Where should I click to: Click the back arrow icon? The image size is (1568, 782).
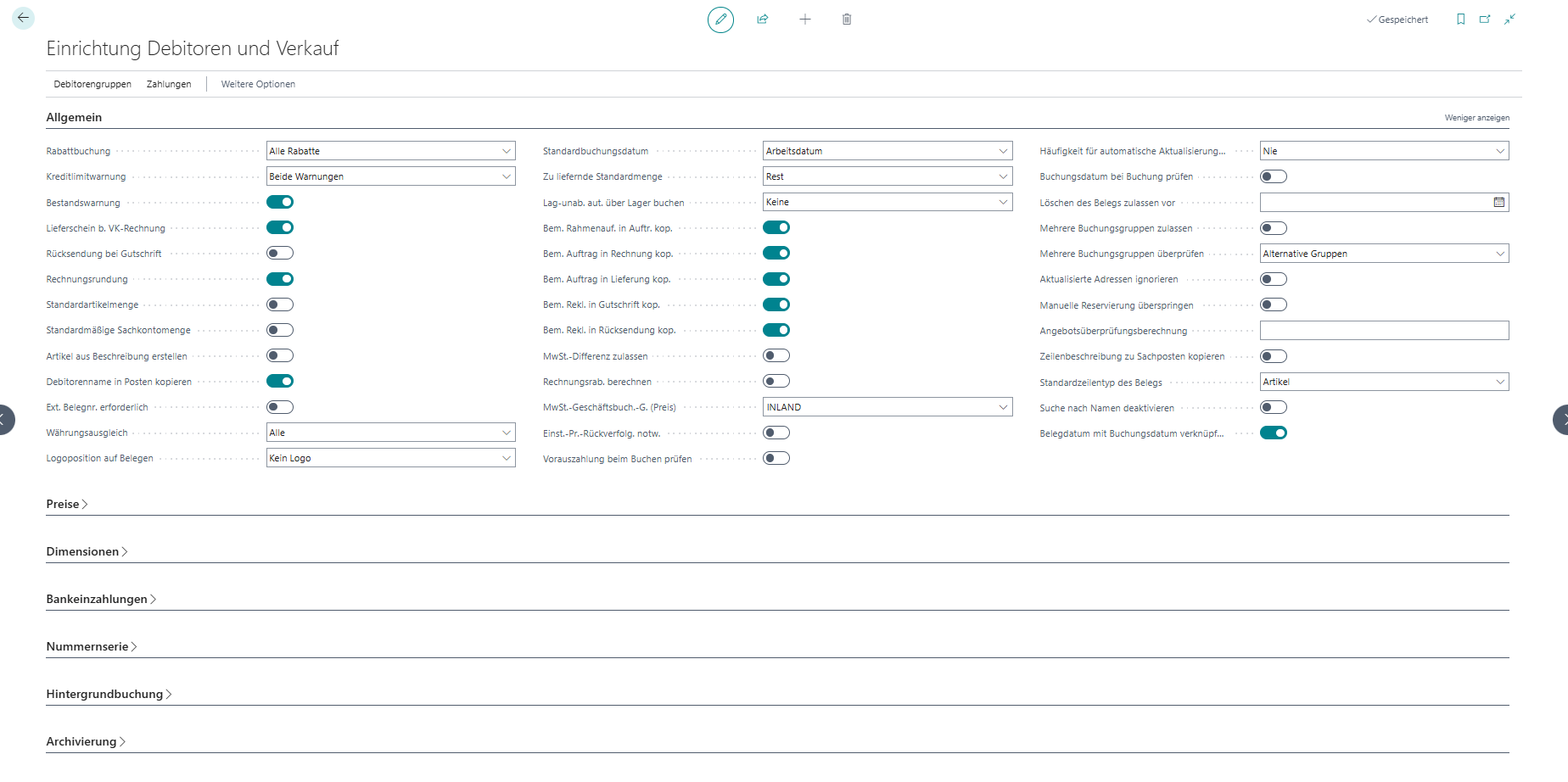[x=23, y=18]
